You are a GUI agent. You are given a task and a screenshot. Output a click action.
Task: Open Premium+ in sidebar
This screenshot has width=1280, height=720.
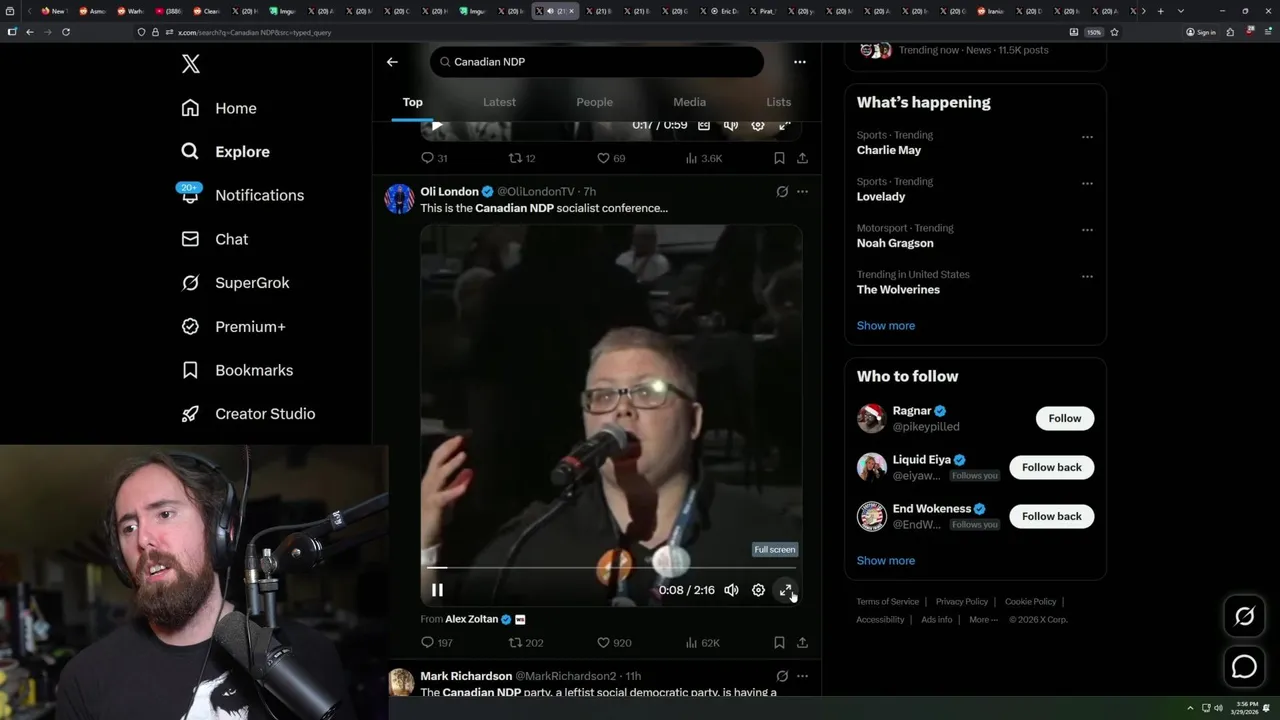[233, 327]
